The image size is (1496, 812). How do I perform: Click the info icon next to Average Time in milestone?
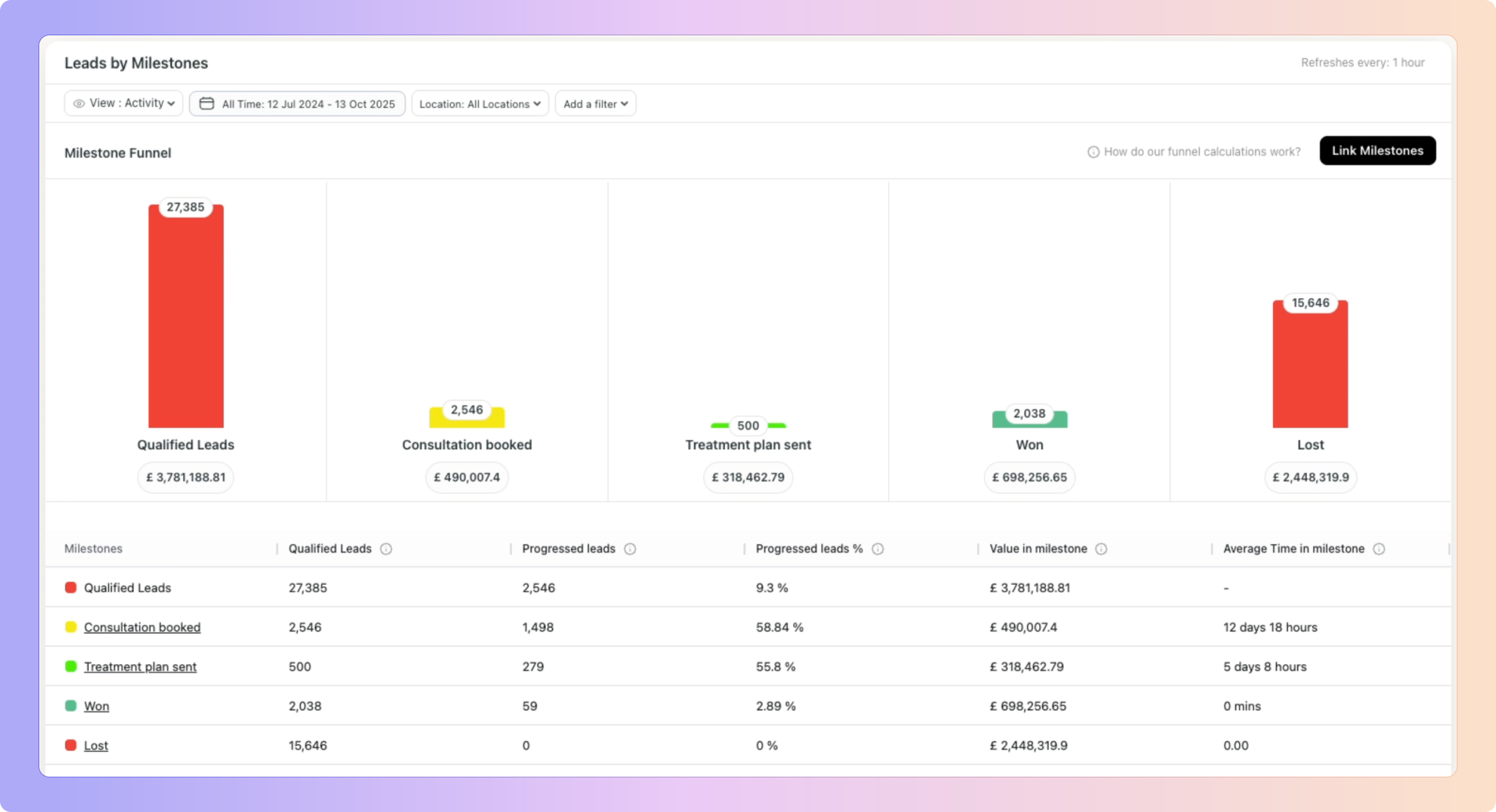click(1379, 549)
